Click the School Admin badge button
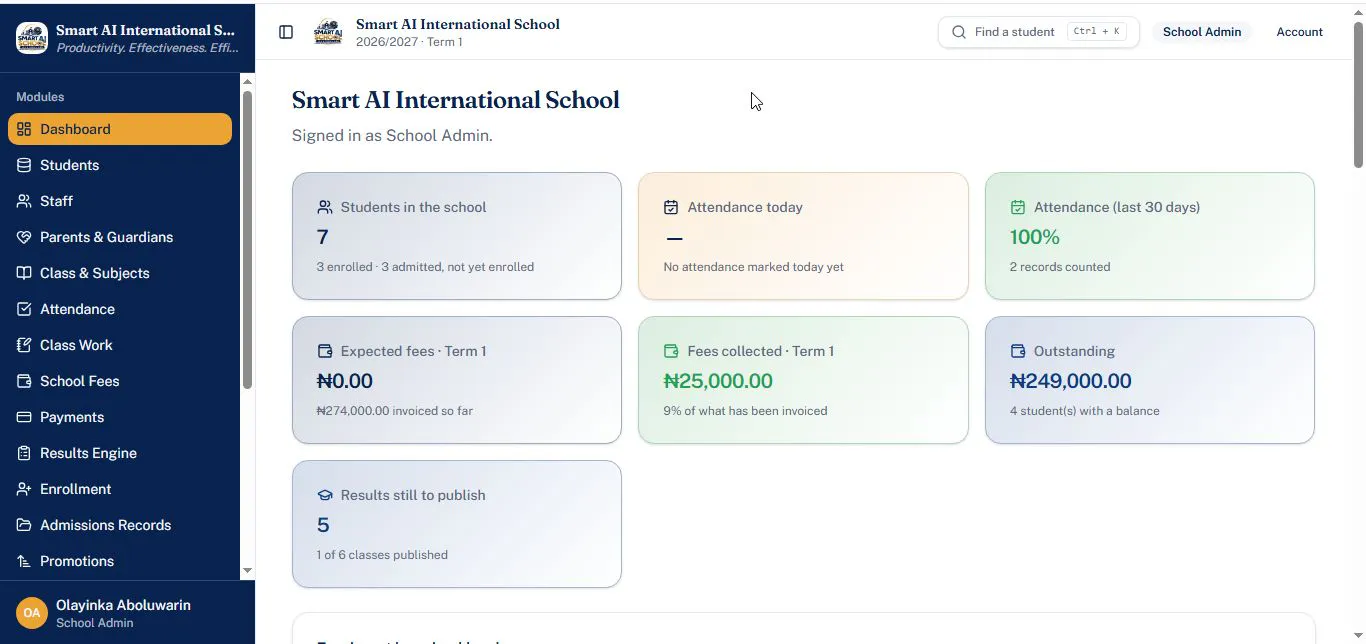1366x644 pixels. [x=1202, y=32]
